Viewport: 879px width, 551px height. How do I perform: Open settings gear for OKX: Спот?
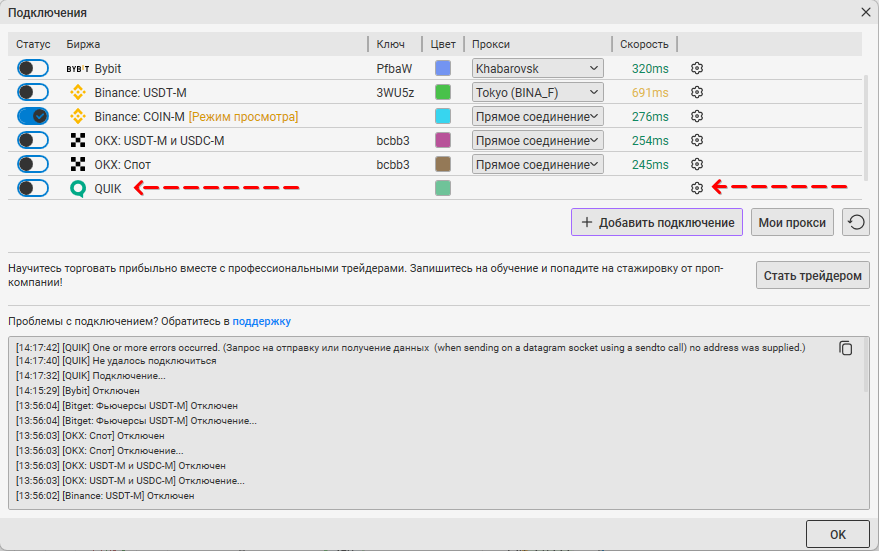coord(697,164)
